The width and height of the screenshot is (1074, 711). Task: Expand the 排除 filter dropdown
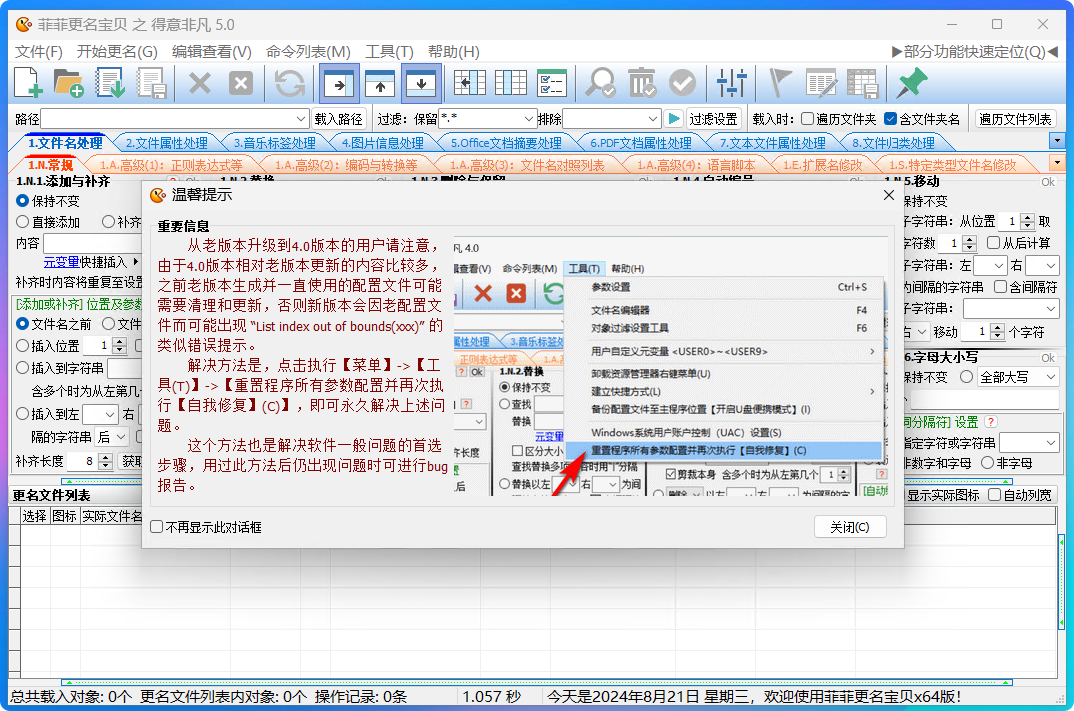(x=653, y=119)
